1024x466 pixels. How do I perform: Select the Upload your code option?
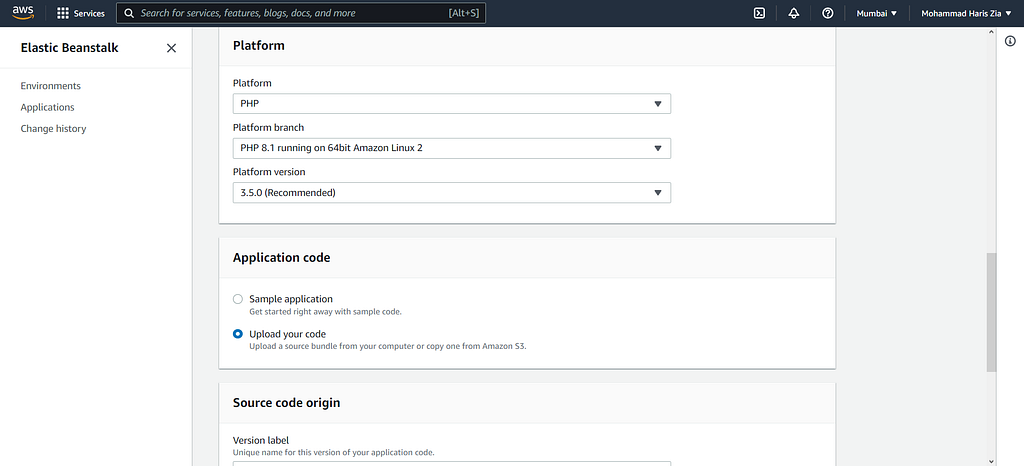coord(238,334)
